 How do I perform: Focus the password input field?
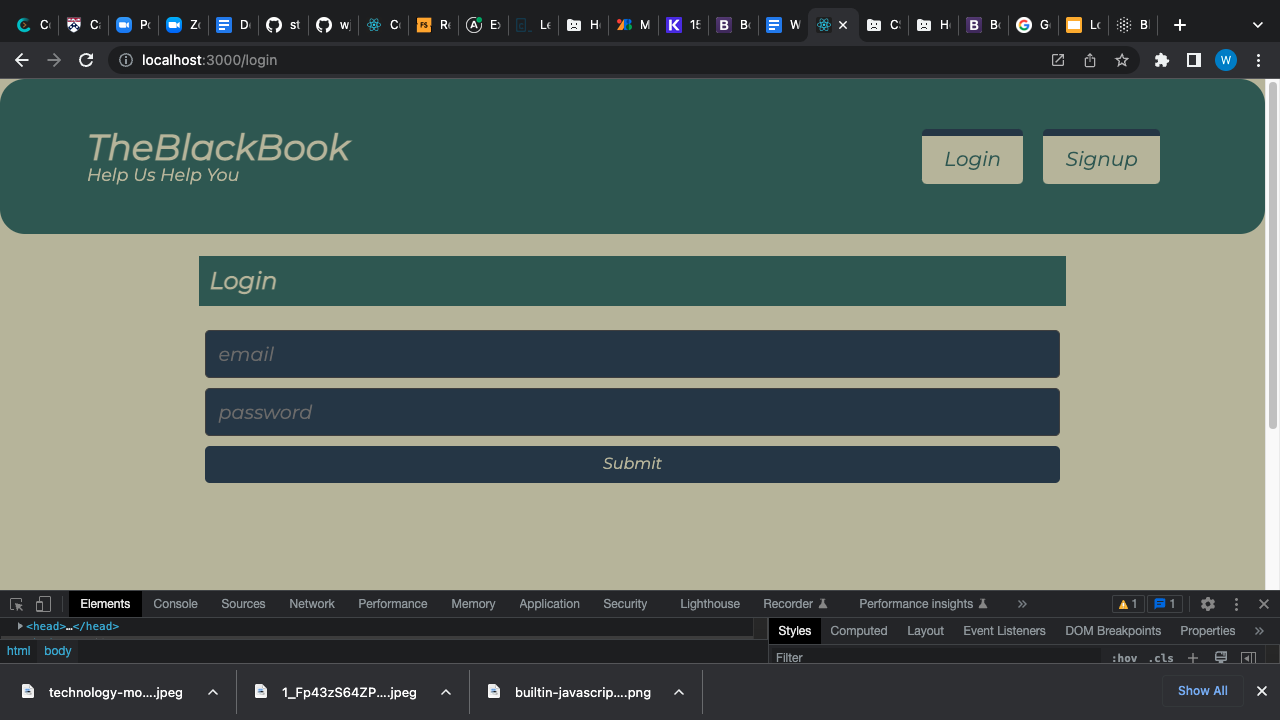tap(632, 412)
